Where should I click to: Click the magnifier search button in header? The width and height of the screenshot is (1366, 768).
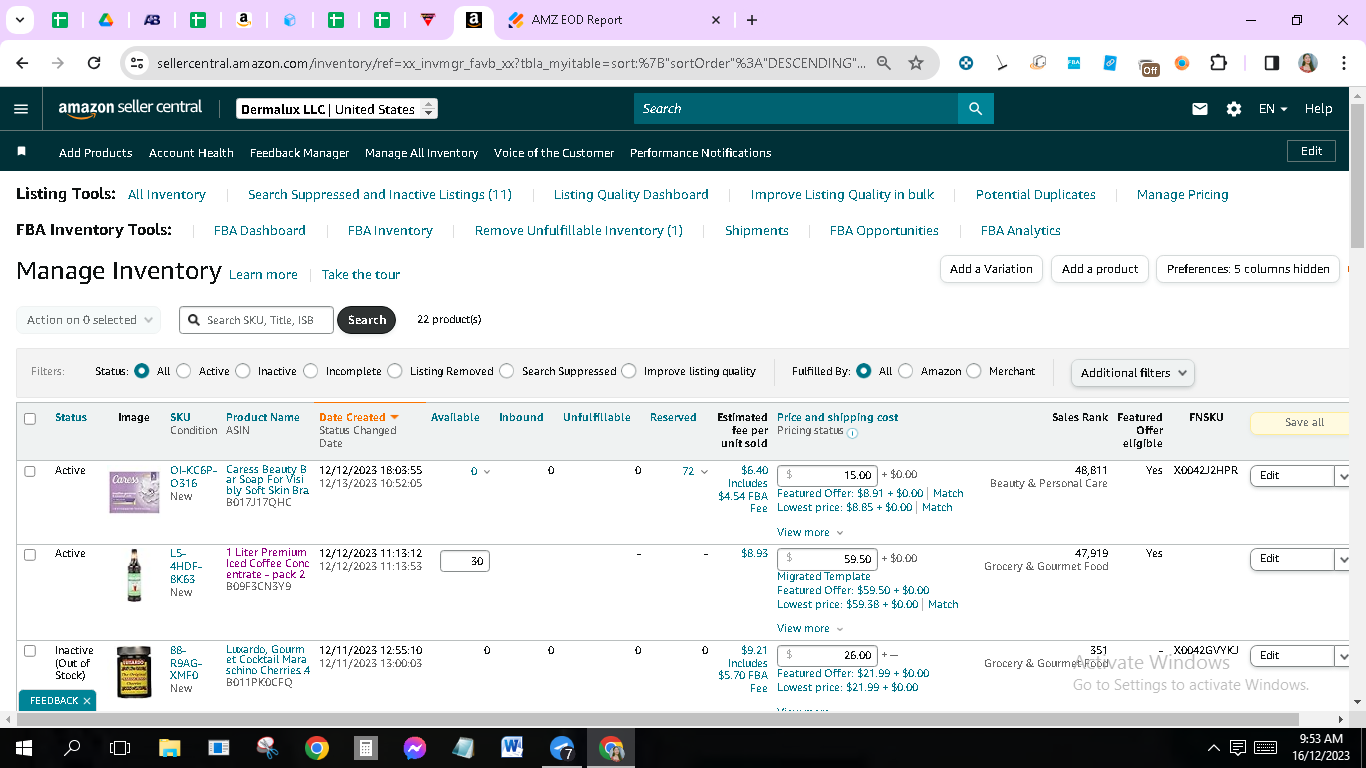pyautogui.click(x=975, y=109)
